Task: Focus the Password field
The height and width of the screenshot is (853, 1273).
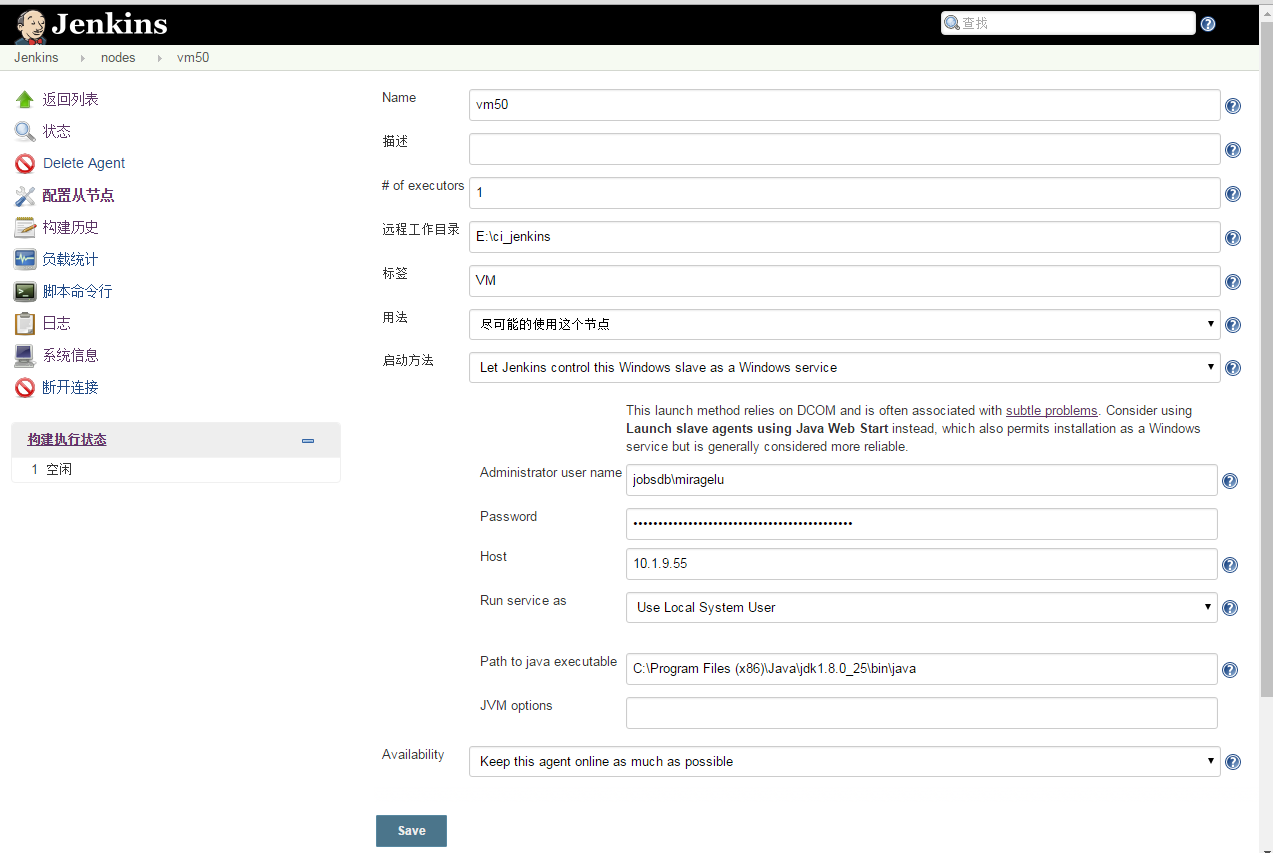Action: point(921,524)
